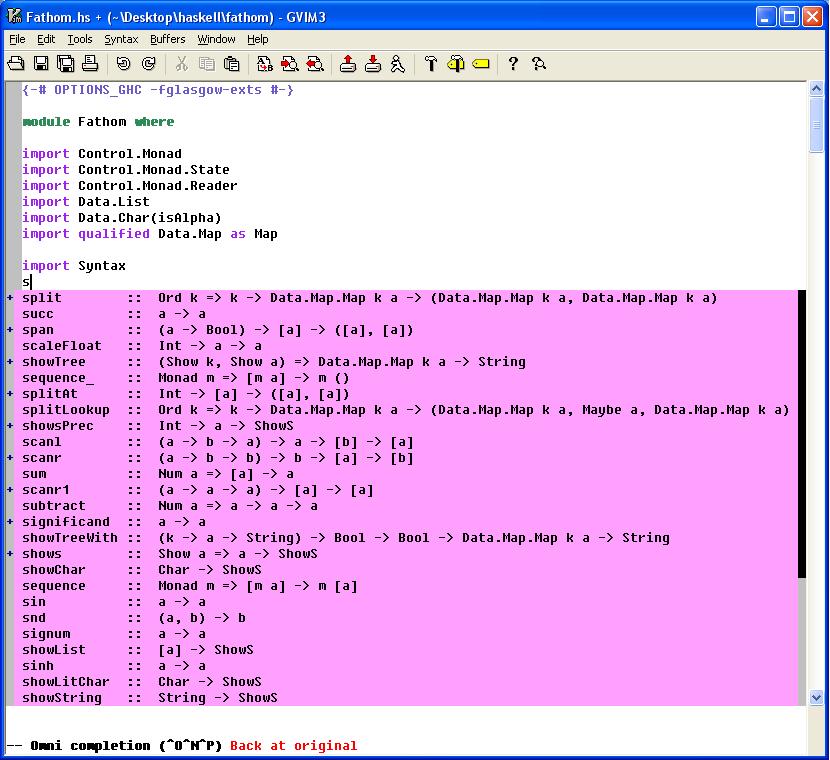Select 'scanl' in the completion popup
The image size is (830, 760).
click(44, 441)
